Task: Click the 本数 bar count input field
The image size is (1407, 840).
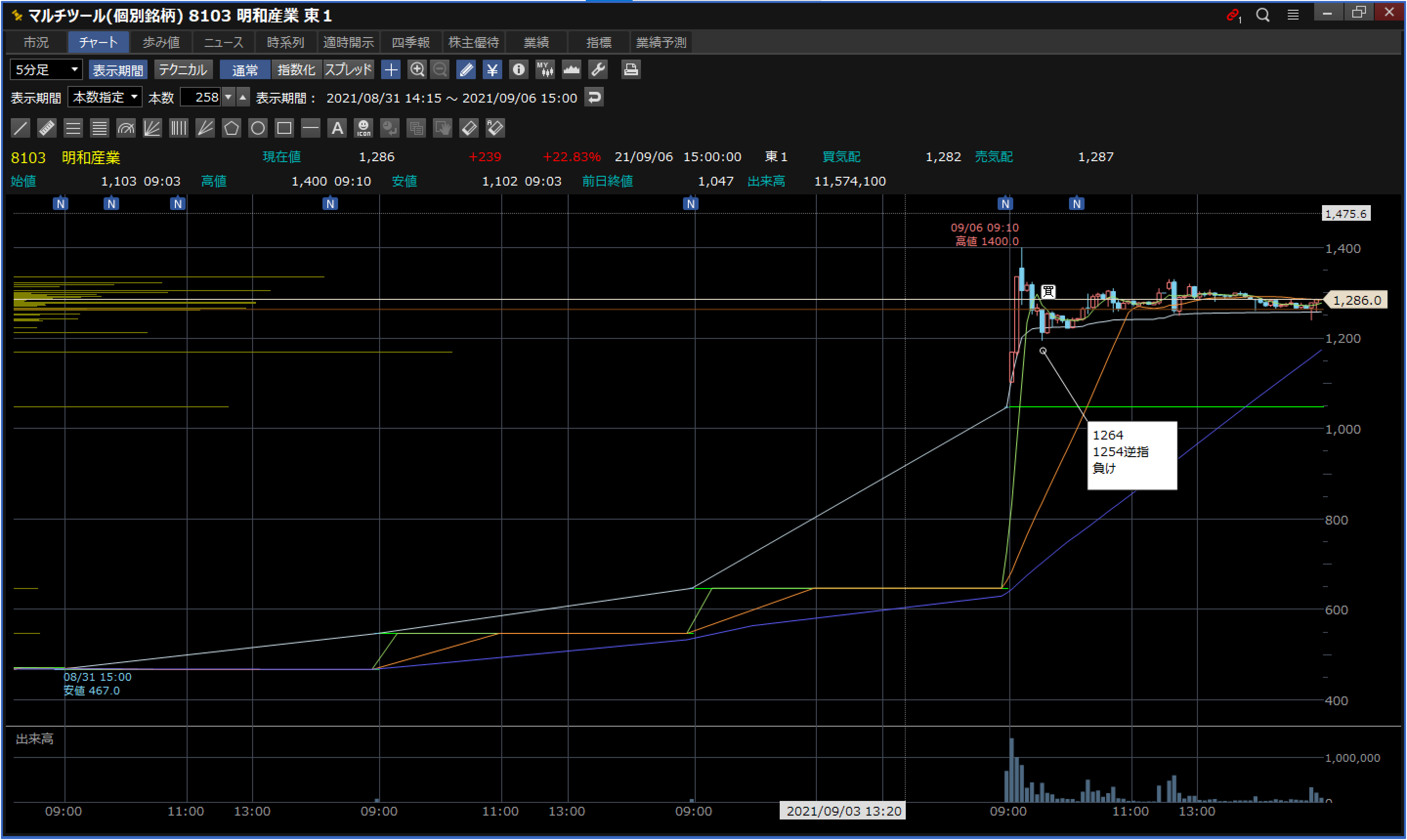Action: pyautogui.click(x=201, y=97)
